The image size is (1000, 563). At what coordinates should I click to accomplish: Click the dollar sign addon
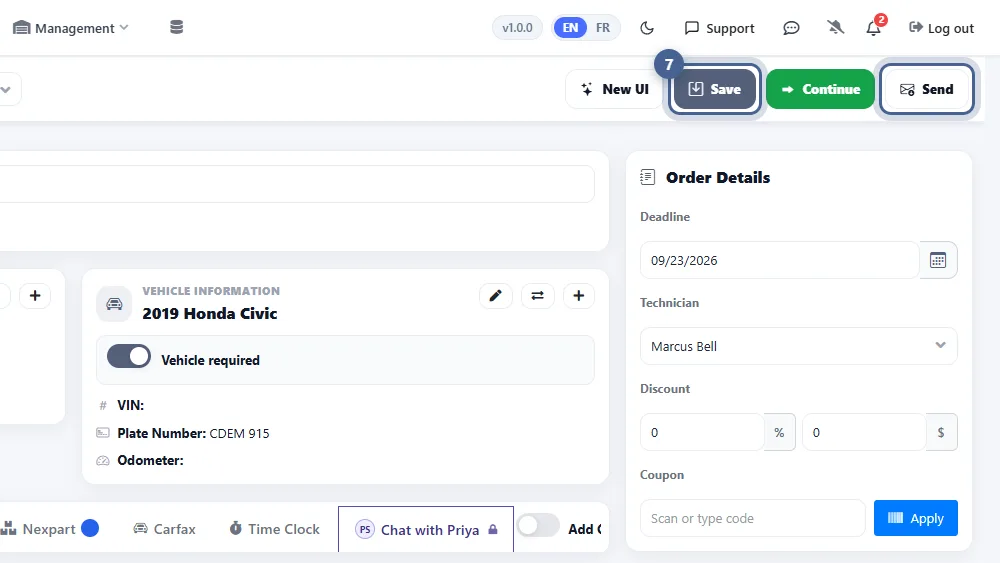[x=941, y=432]
